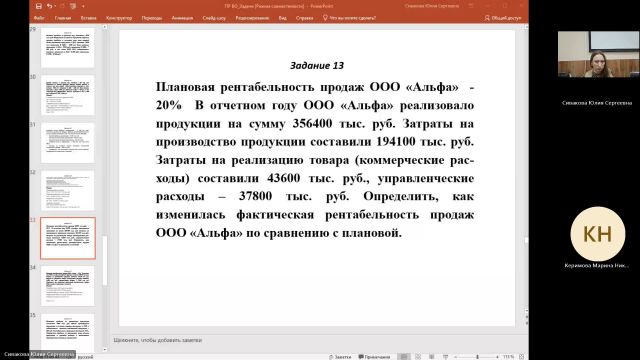Click the thumbnail pane scrollbar handle
The width and height of the screenshot is (640, 360).
point(105,260)
